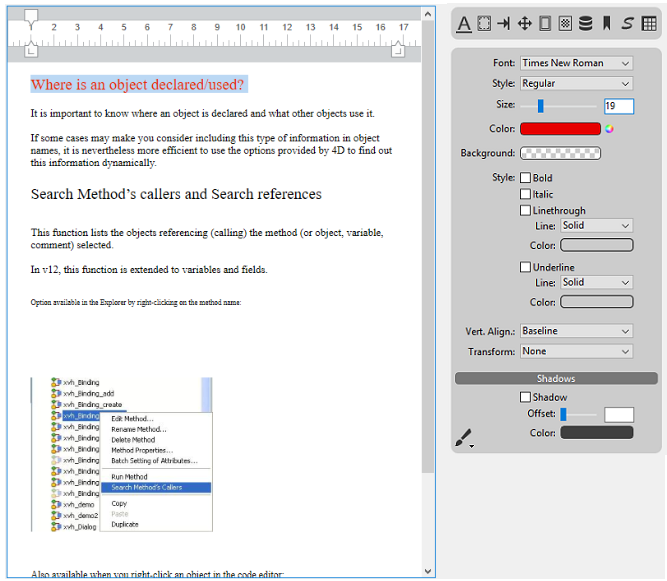Click the stacked discs database icon
Image resolution: width=667 pixels, height=581 pixels.
(586, 24)
